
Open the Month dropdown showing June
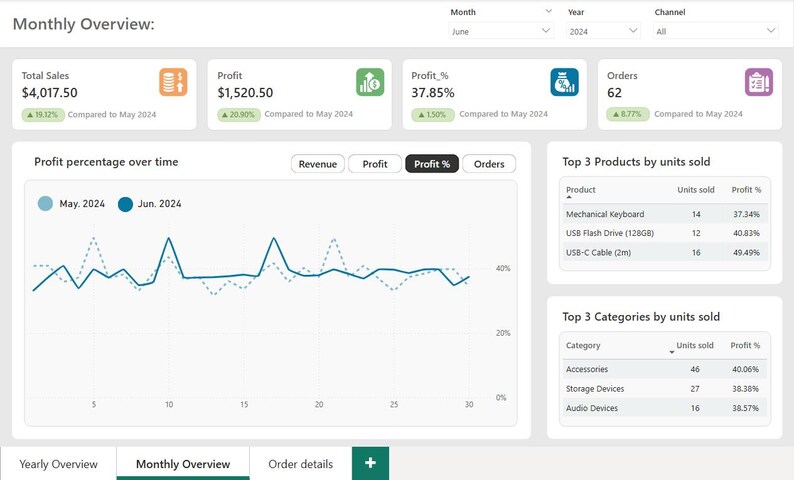(500, 31)
